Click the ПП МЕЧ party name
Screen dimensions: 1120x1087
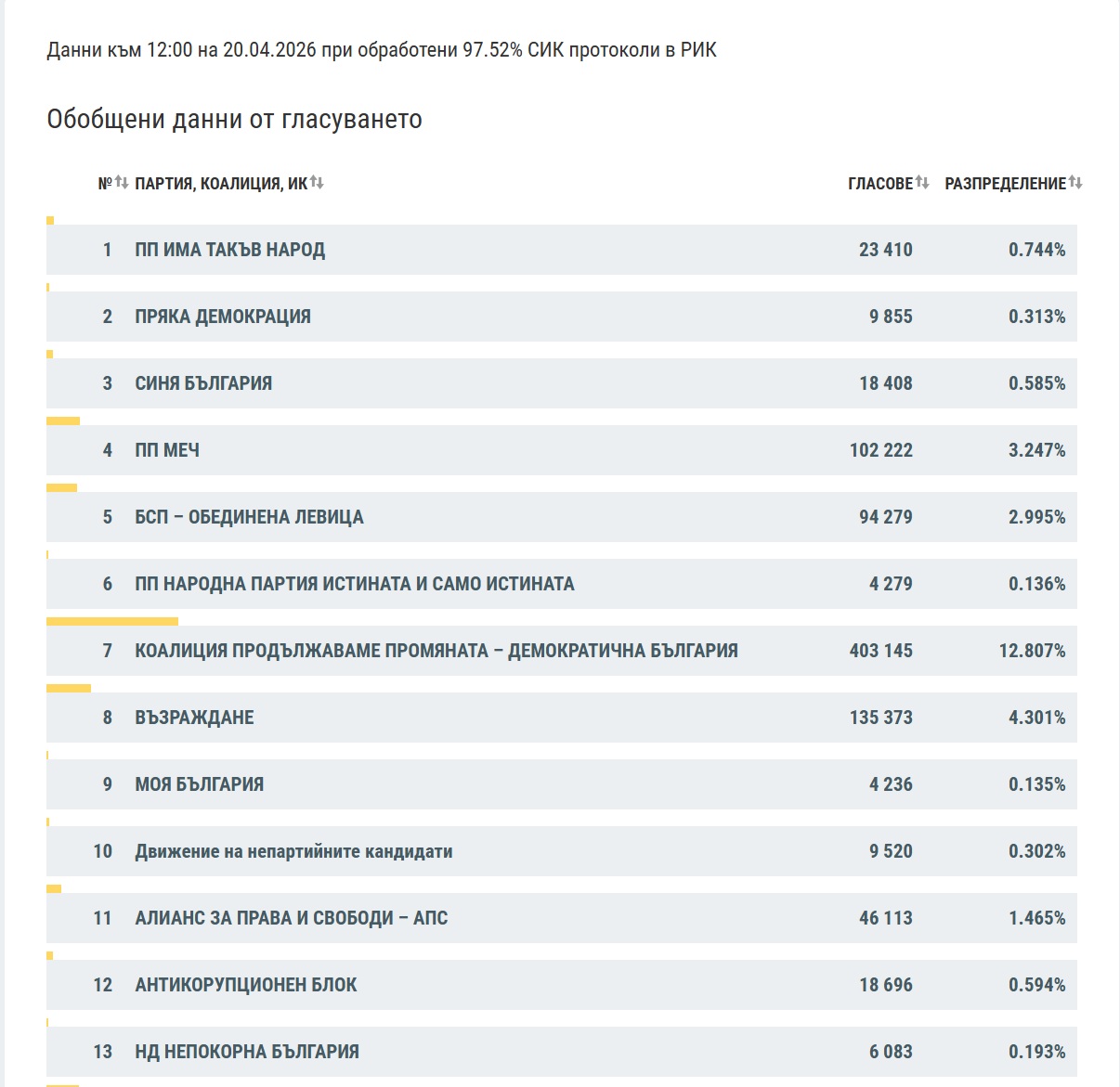pyautogui.click(x=167, y=450)
